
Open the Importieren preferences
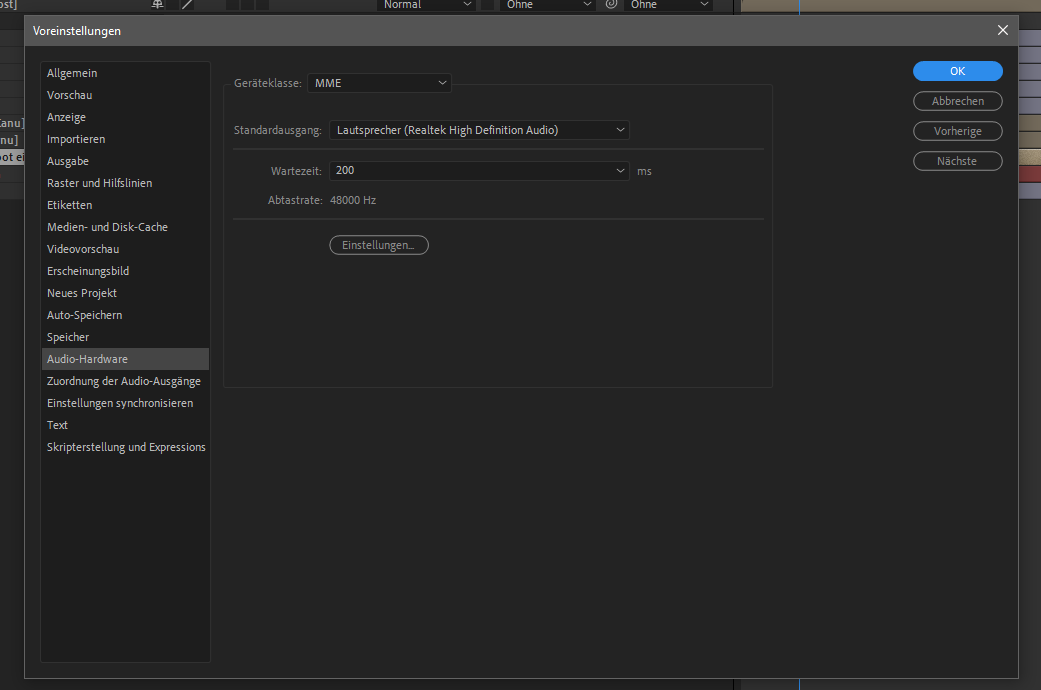click(125, 139)
